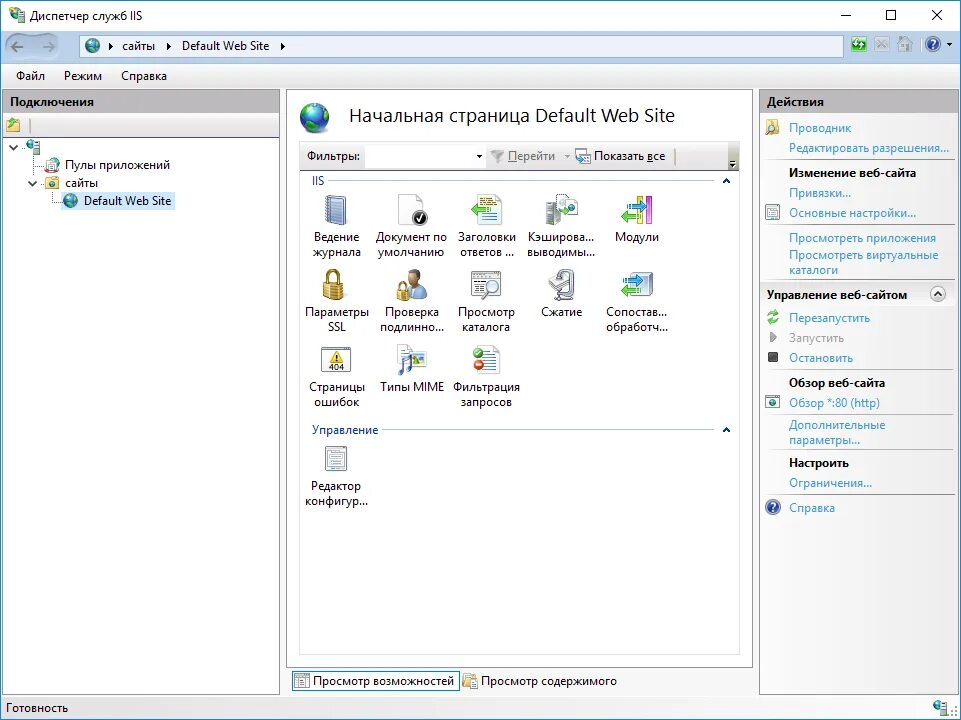
Task: Open Дополнительные параметры link
Action: (x=837, y=432)
